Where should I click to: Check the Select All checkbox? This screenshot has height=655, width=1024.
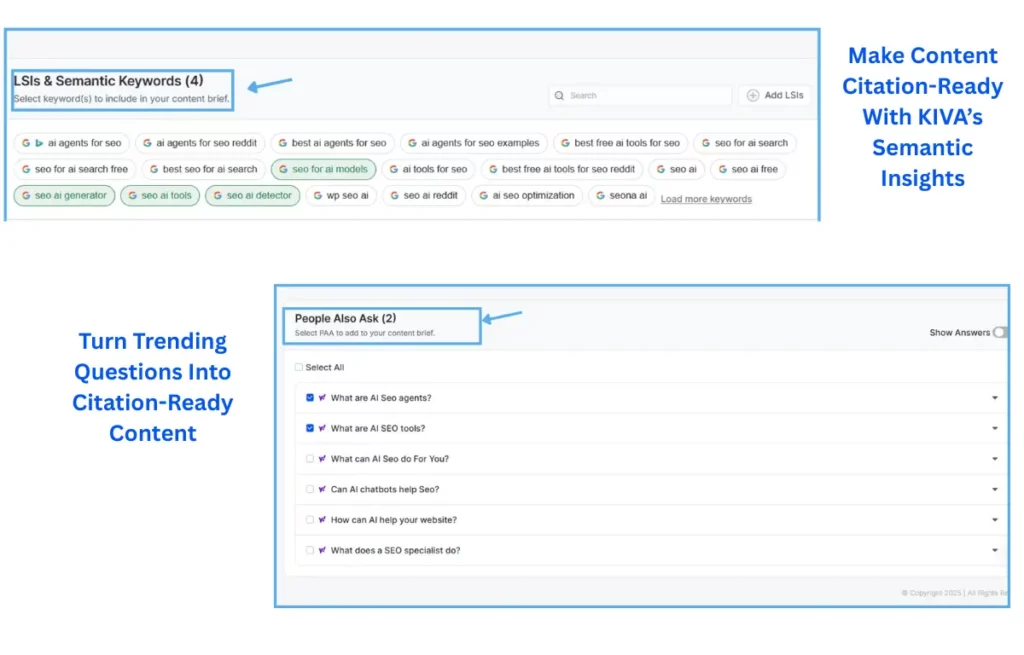point(298,367)
